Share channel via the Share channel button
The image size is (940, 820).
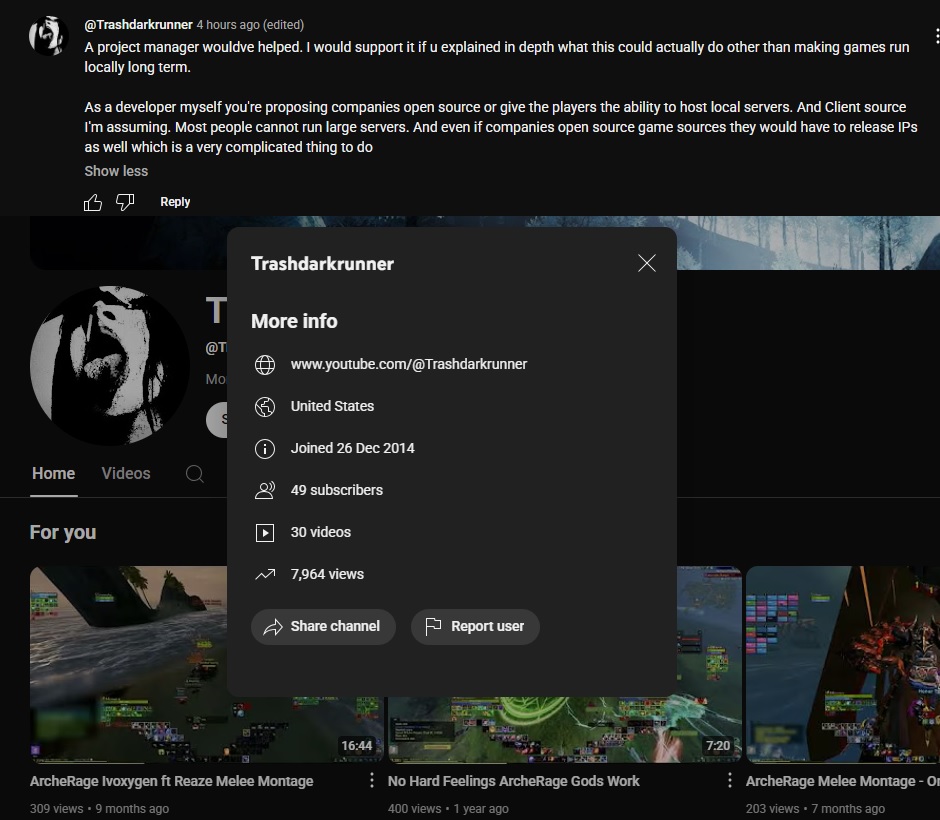(323, 626)
